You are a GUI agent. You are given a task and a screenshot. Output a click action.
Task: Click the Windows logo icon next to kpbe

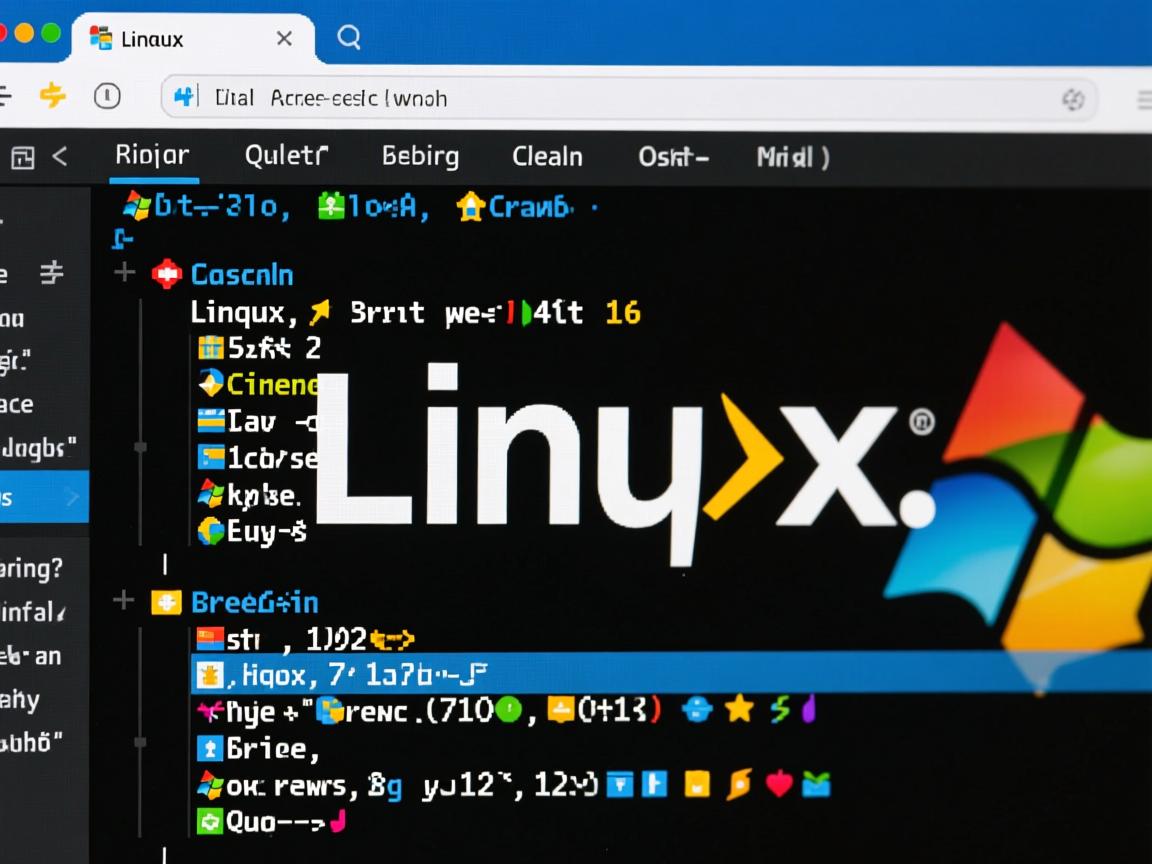(210, 495)
